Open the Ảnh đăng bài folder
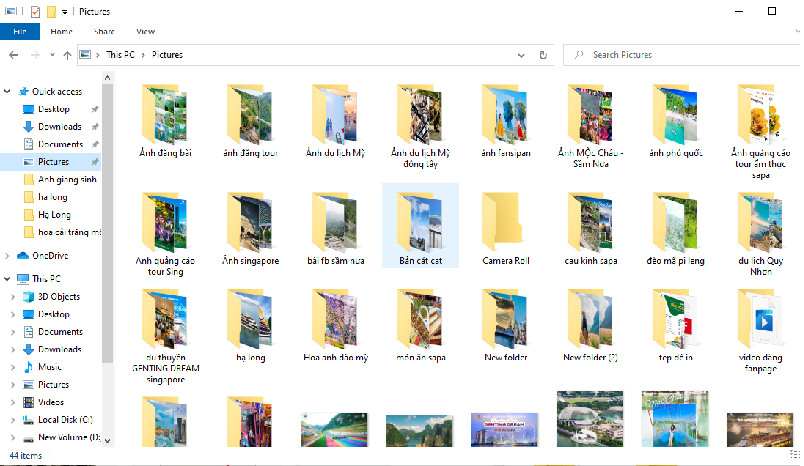Screen dimensions: 804x466 tap(165, 120)
